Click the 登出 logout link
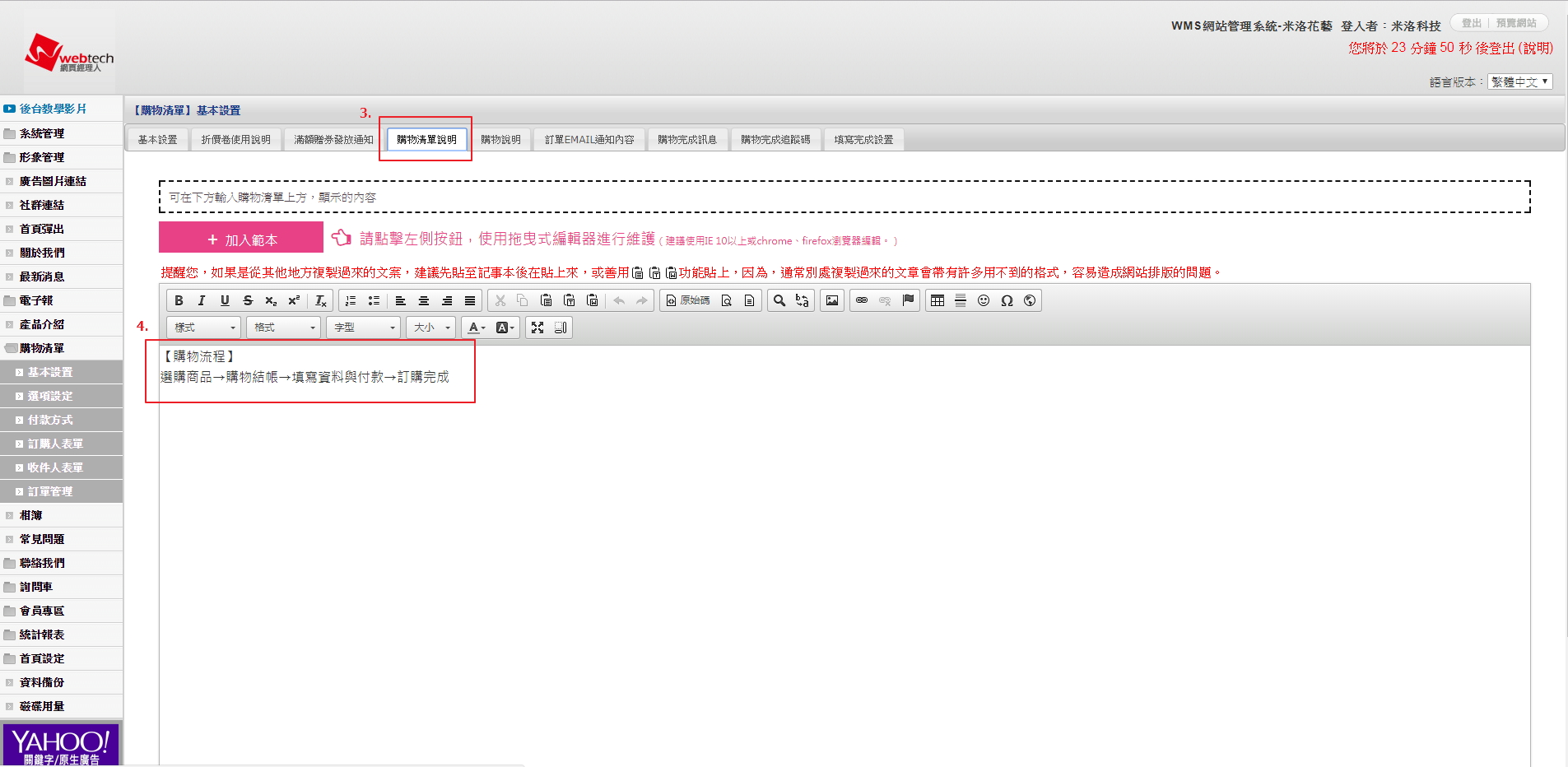This screenshot has height=767, width=1568. tap(1472, 23)
